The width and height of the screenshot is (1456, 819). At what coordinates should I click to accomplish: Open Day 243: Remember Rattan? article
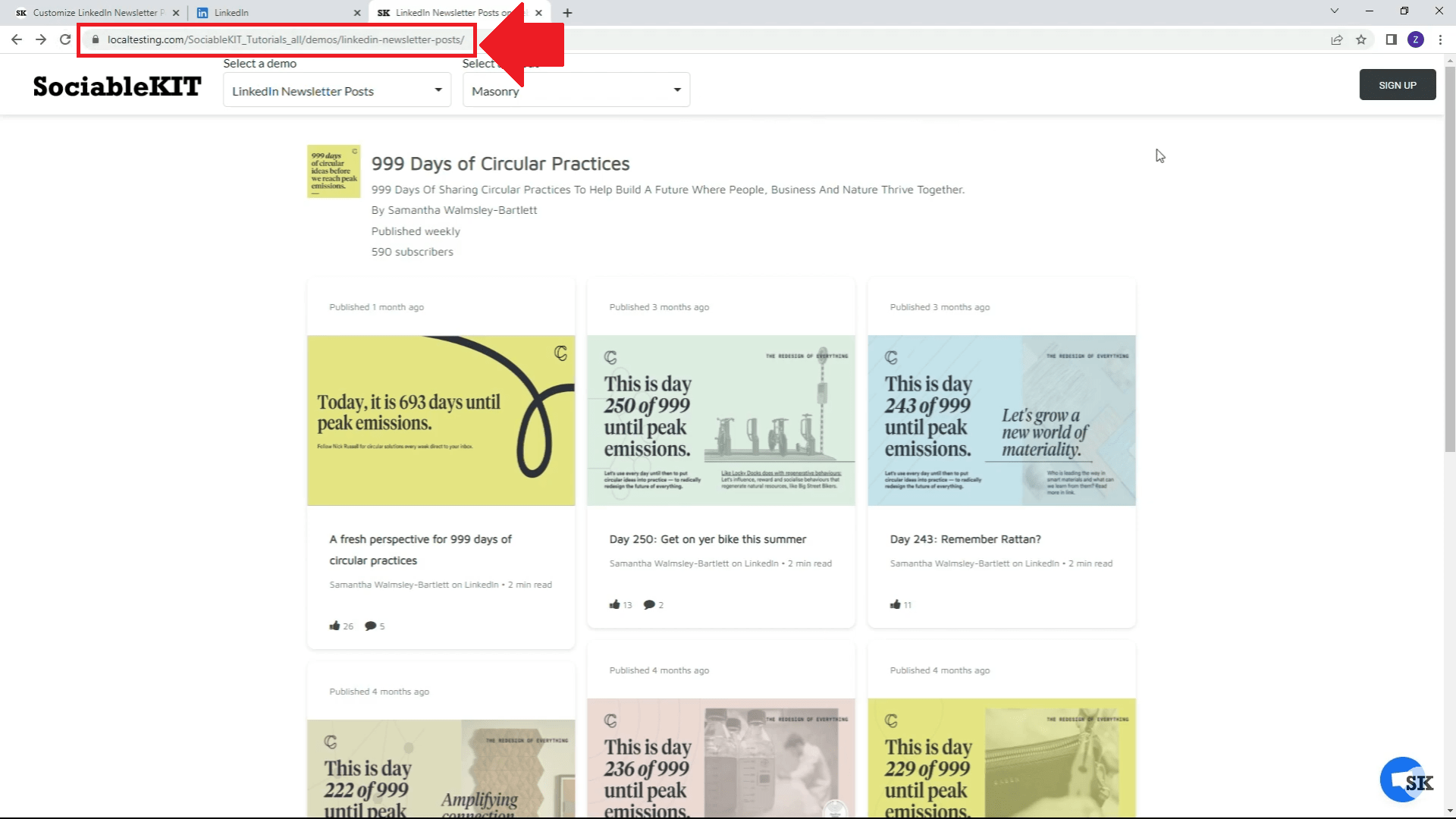pyautogui.click(x=965, y=539)
